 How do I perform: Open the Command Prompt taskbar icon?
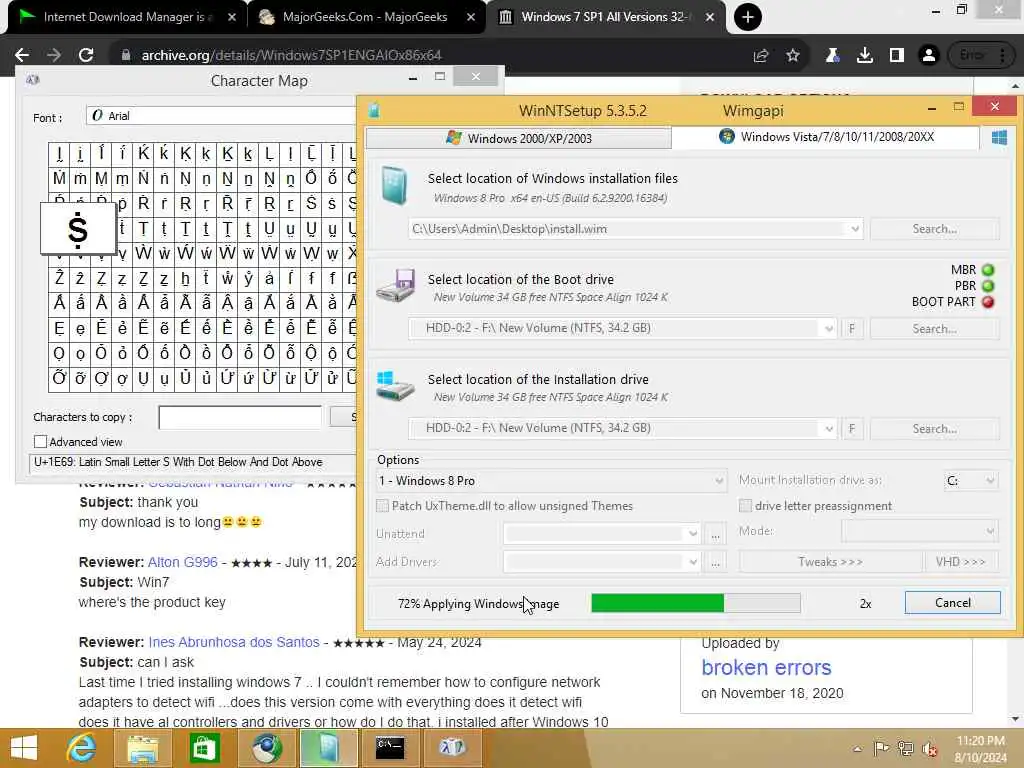390,748
